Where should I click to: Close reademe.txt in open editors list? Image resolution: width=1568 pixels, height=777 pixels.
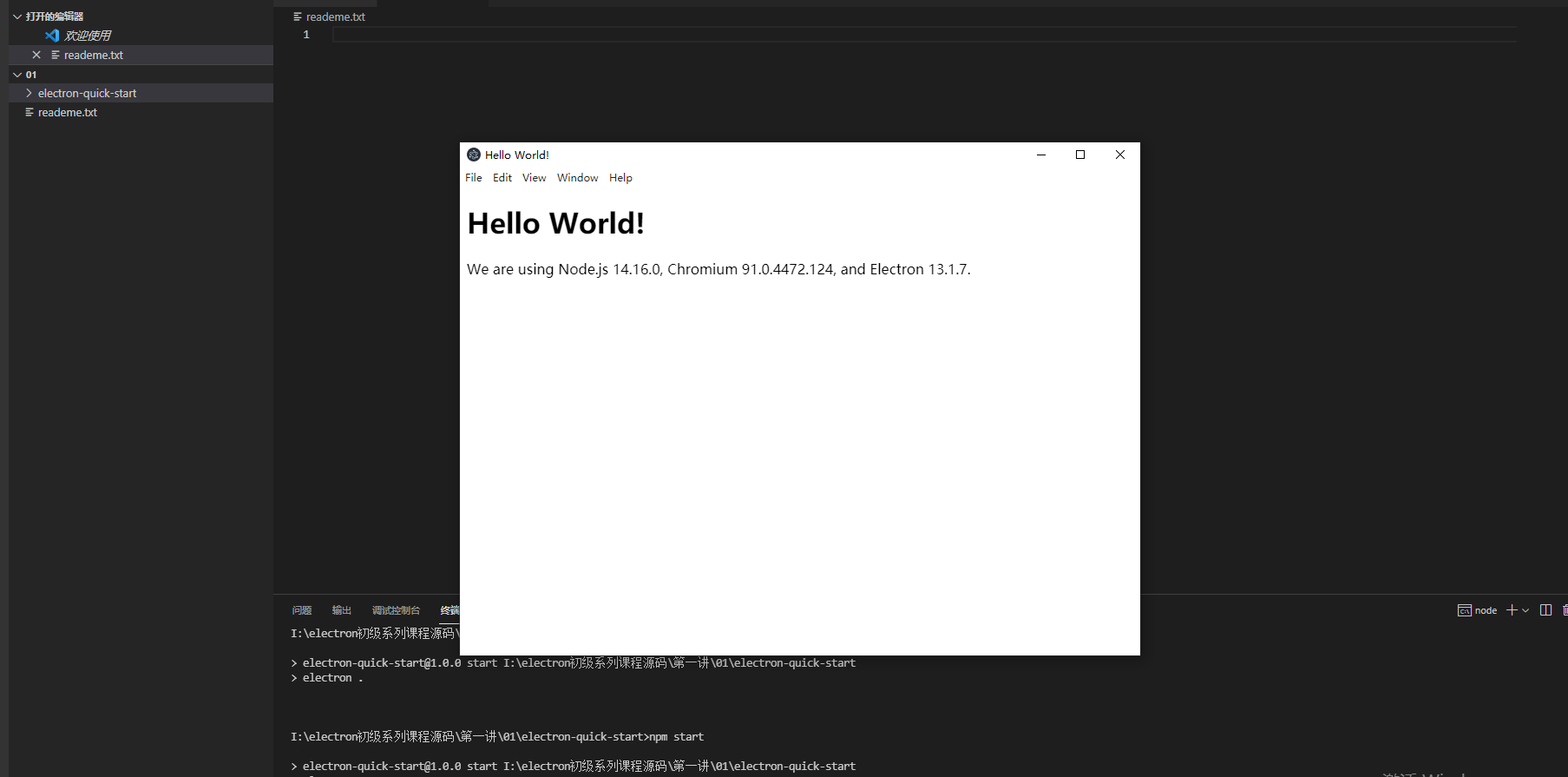[x=36, y=55]
